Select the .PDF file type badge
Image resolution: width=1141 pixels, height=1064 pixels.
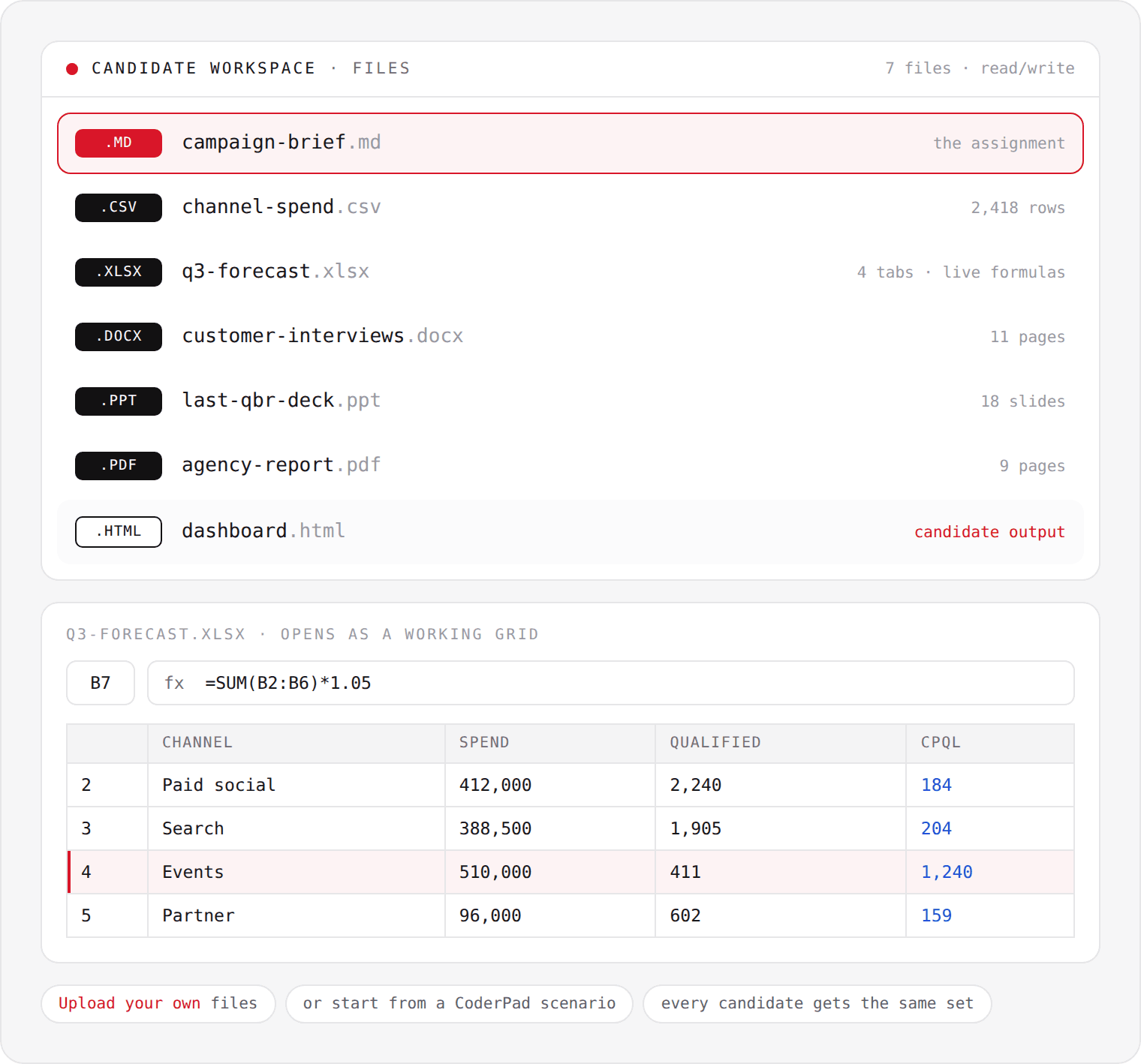(119, 466)
